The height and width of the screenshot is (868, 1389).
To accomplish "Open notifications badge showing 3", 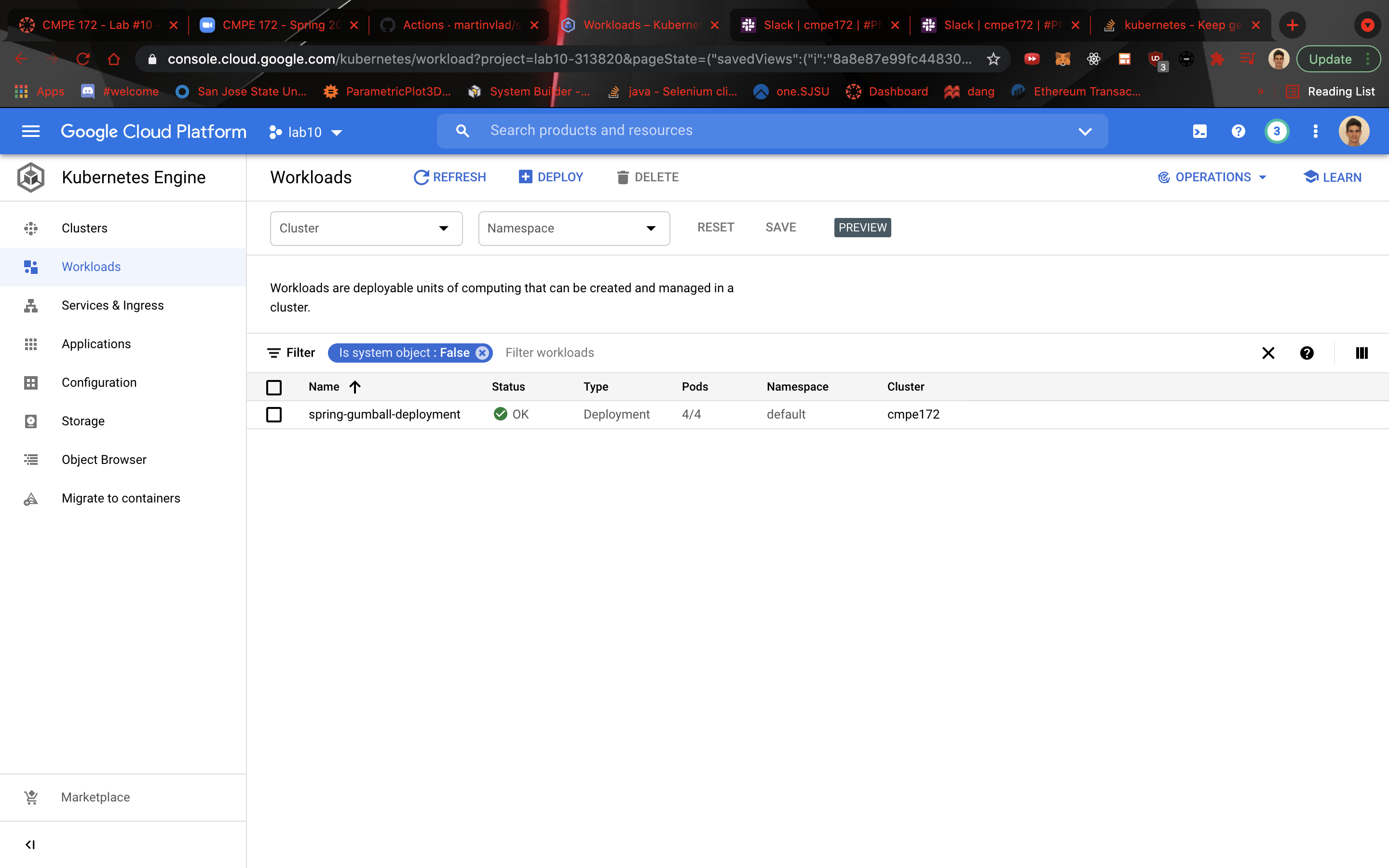I will 1277,132.
